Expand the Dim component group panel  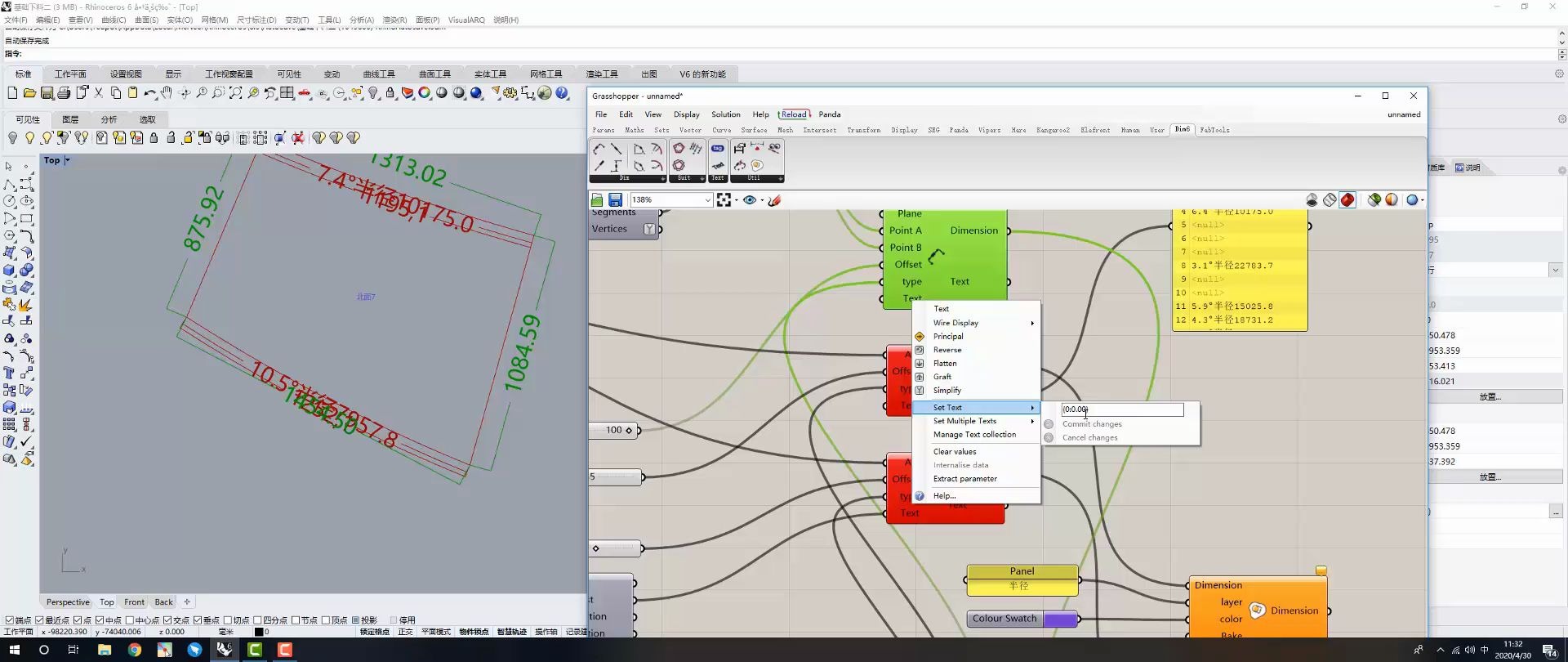pos(663,178)
